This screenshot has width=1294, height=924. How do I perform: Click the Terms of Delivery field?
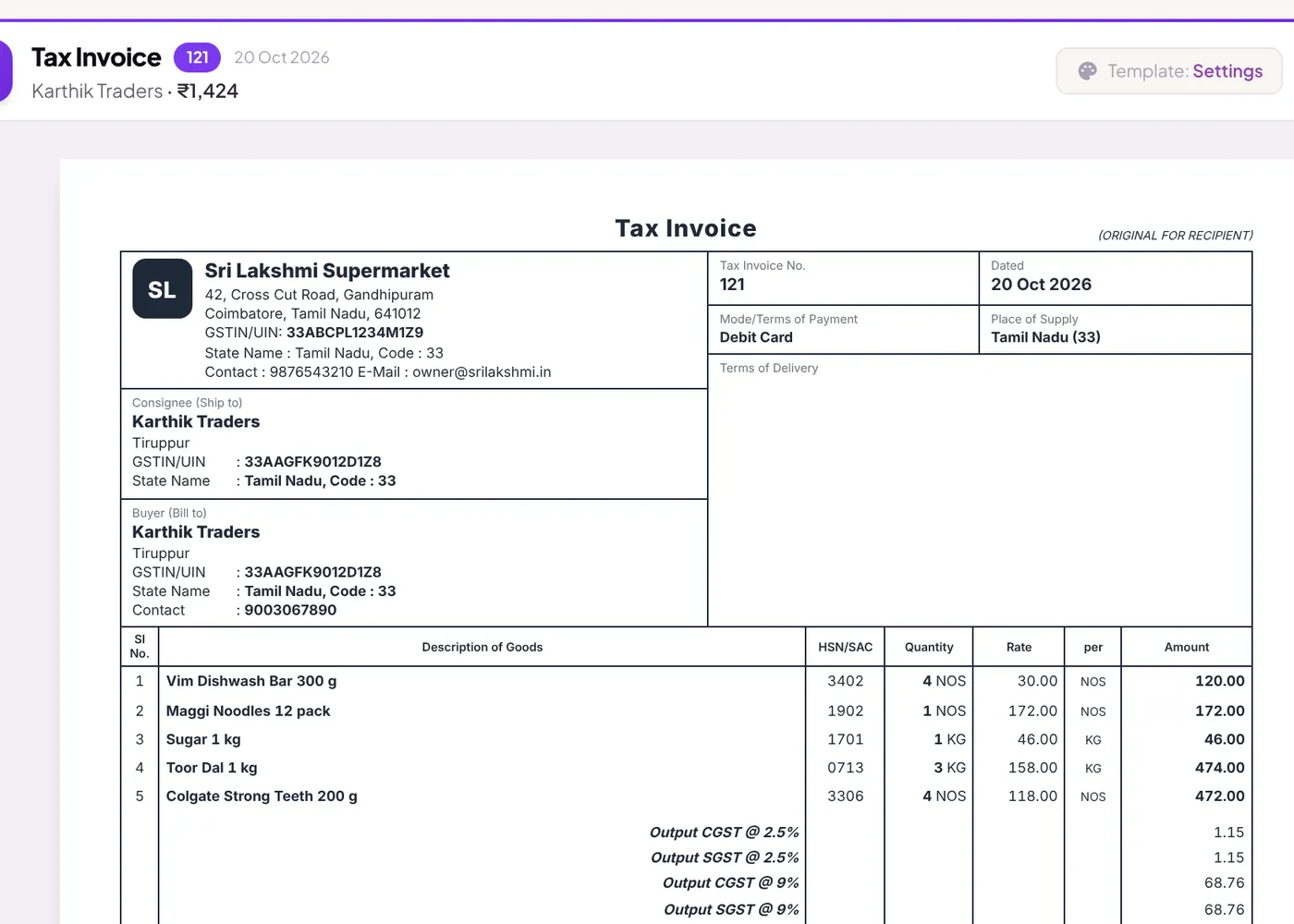[980, 490]
